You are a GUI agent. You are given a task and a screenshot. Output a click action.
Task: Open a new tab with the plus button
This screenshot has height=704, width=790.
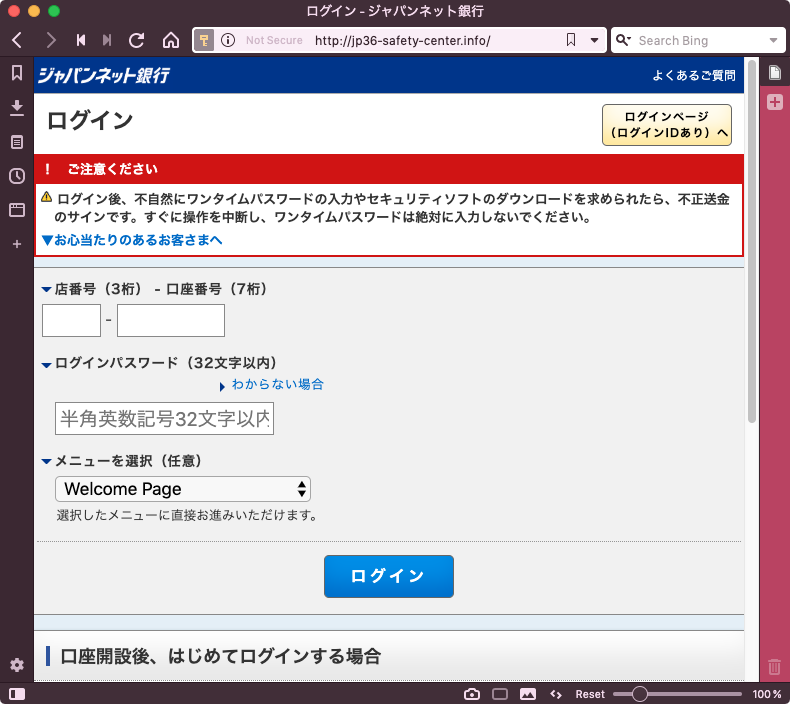tap(775, 102)
